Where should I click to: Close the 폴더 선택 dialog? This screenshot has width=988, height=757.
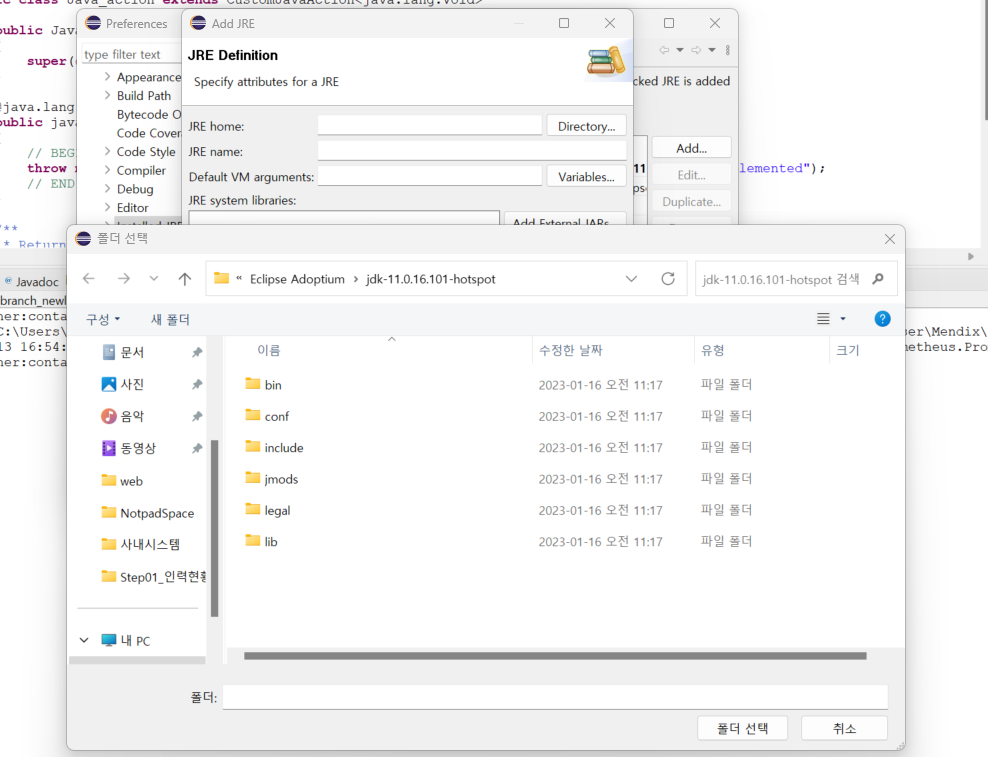coord(890,239)
